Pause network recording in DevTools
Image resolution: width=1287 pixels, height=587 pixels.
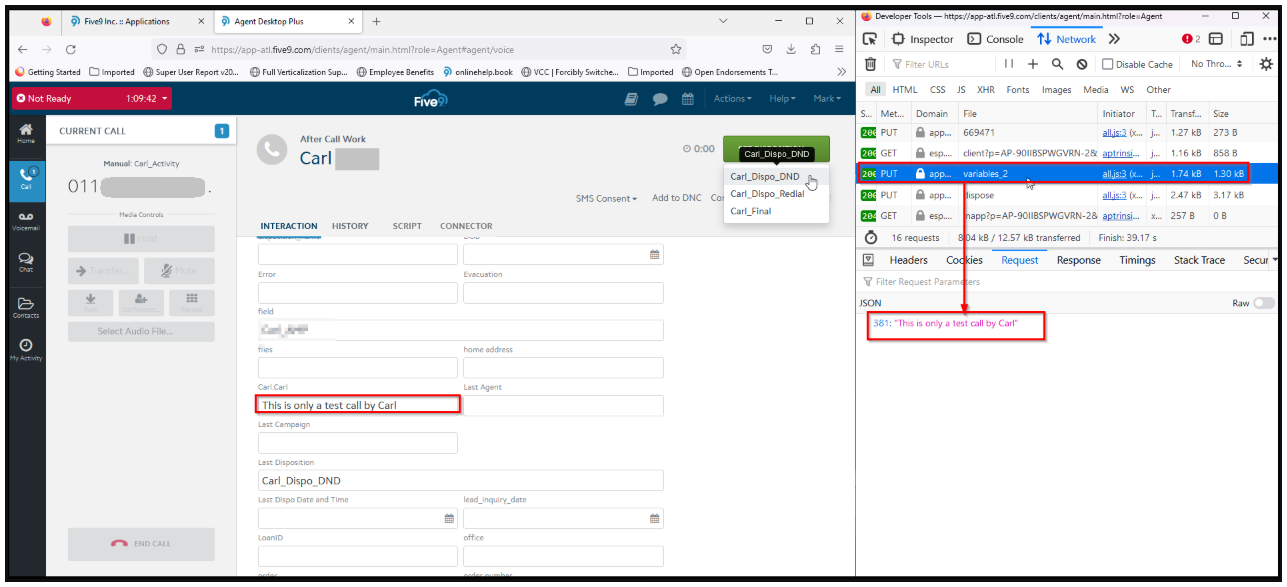[1010, 64]
